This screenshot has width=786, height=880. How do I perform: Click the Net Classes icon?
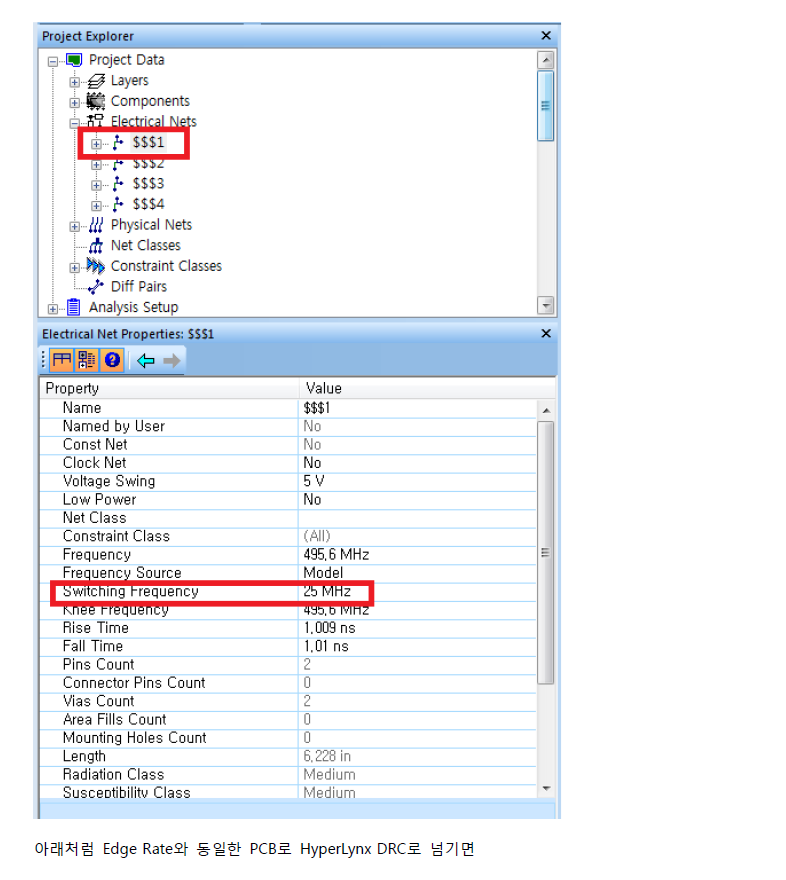pos(96,246)
